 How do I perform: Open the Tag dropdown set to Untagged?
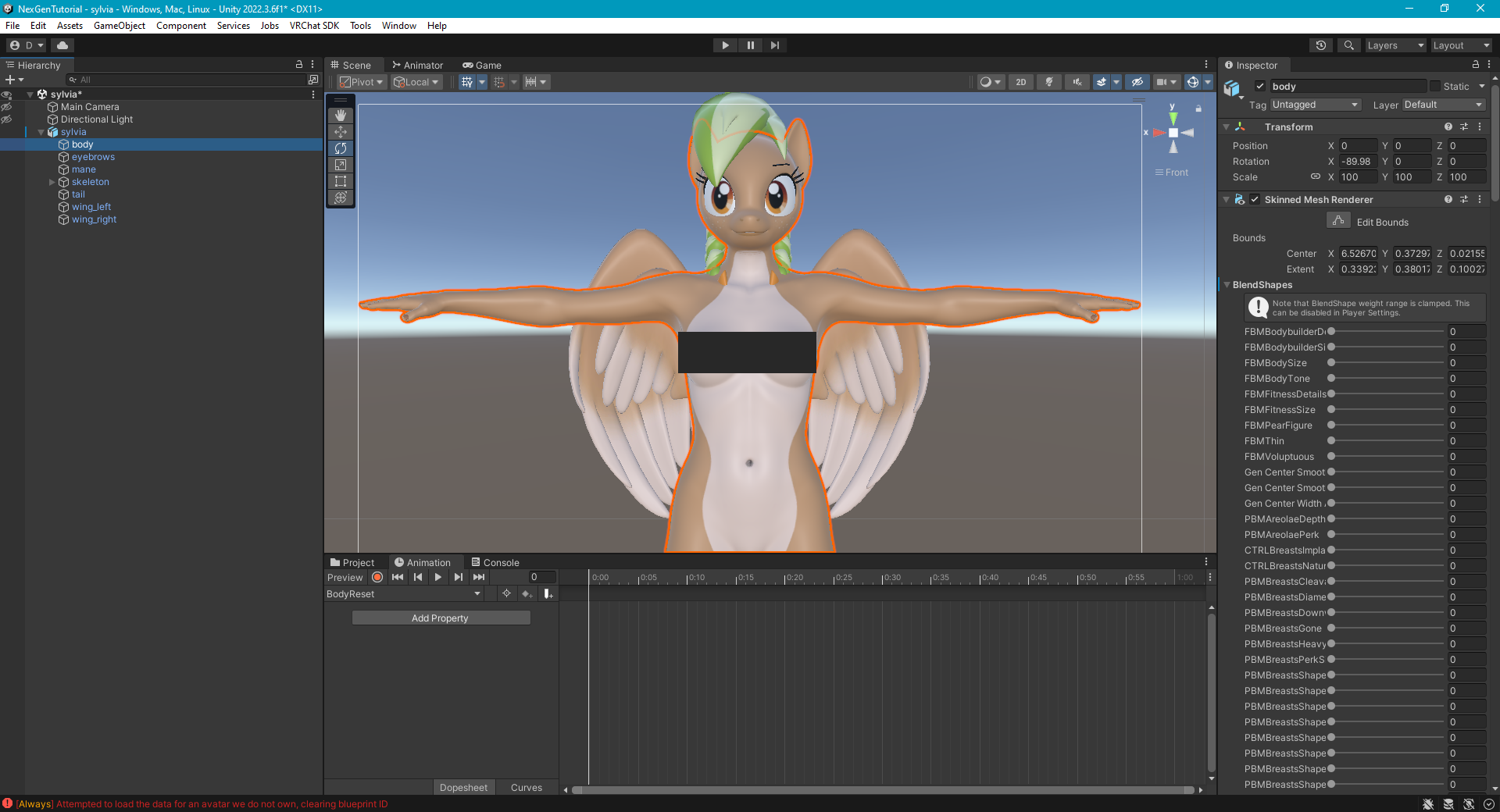click(x=1316, y=105)
